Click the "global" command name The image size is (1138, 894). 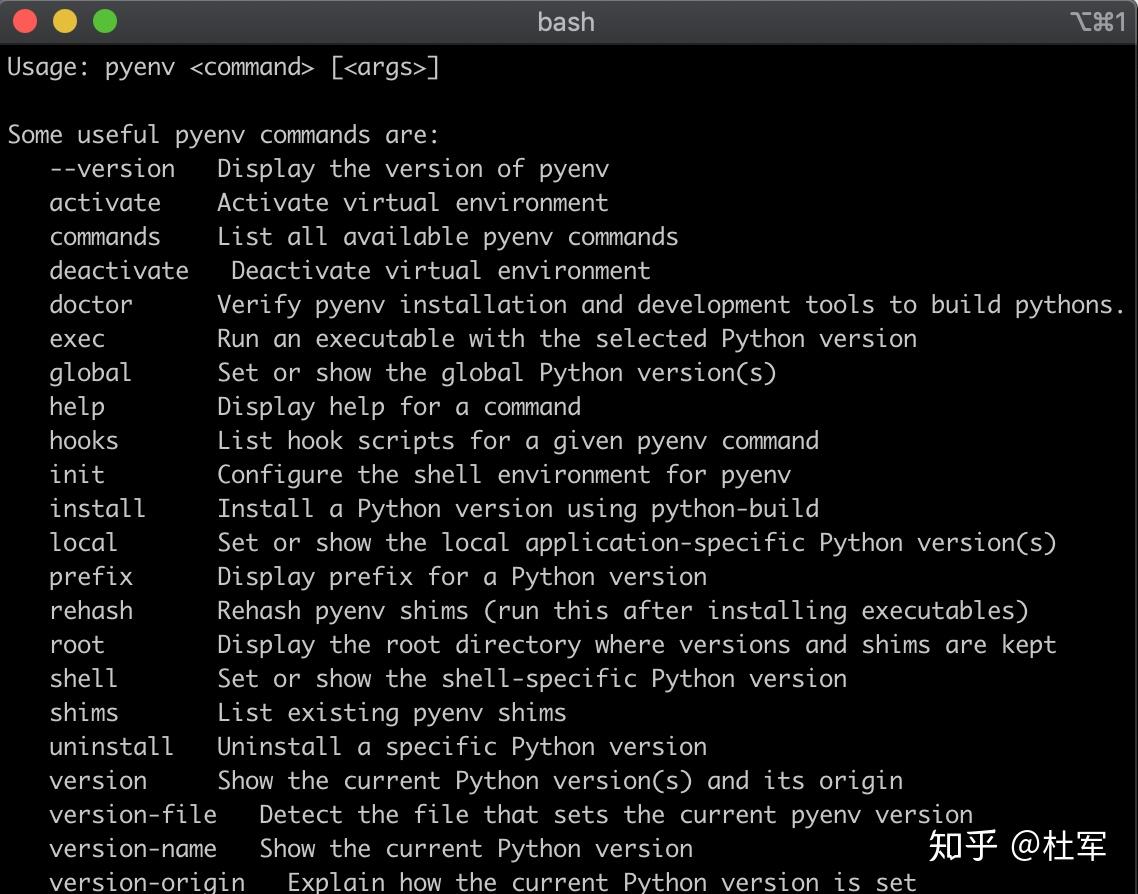click(91, 373)
